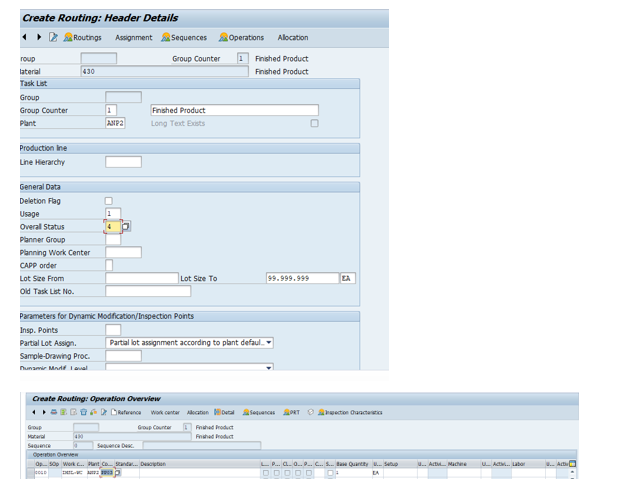Click the EA unit field
The image size is (631, 479).
point(348,278)
